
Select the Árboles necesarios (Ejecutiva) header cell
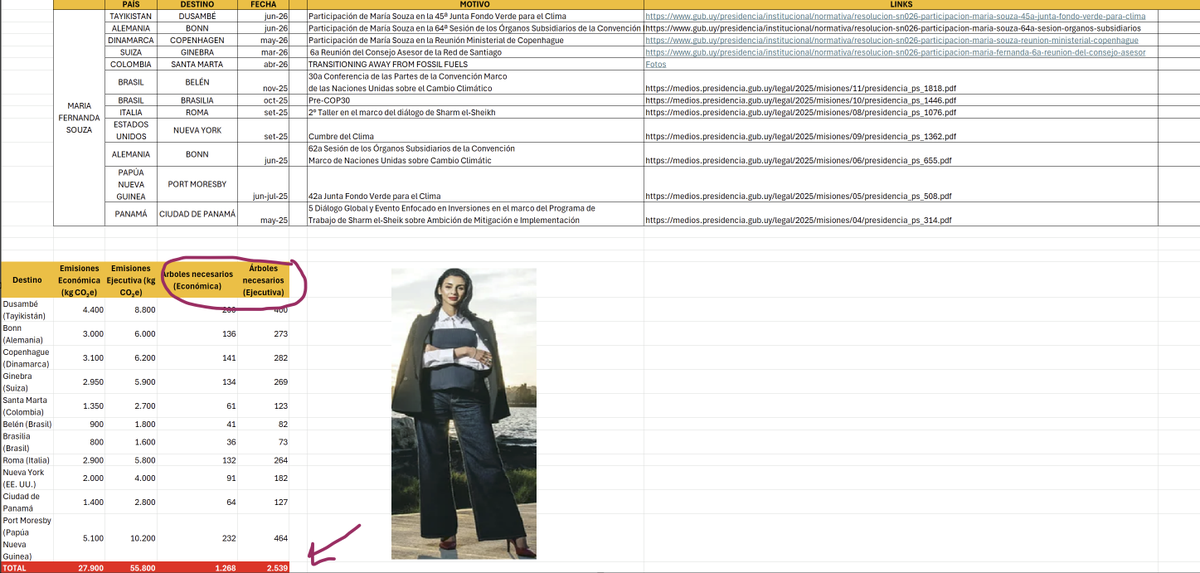click(x=264, y=280)
